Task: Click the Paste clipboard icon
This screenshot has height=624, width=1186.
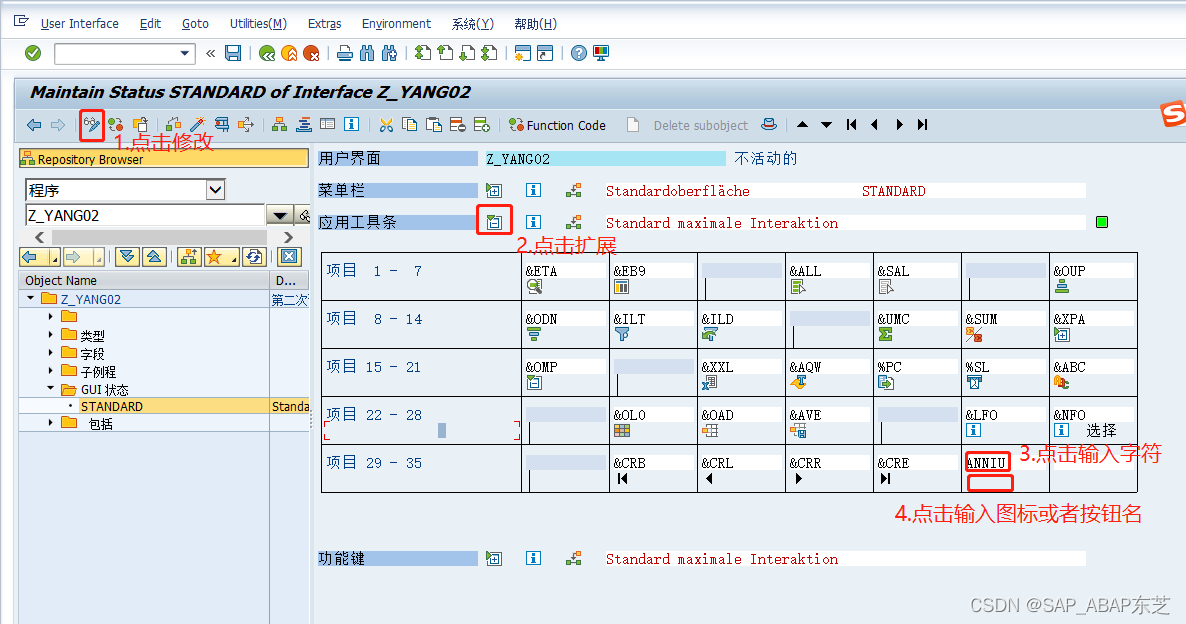Action: click(x=434, y=125)
